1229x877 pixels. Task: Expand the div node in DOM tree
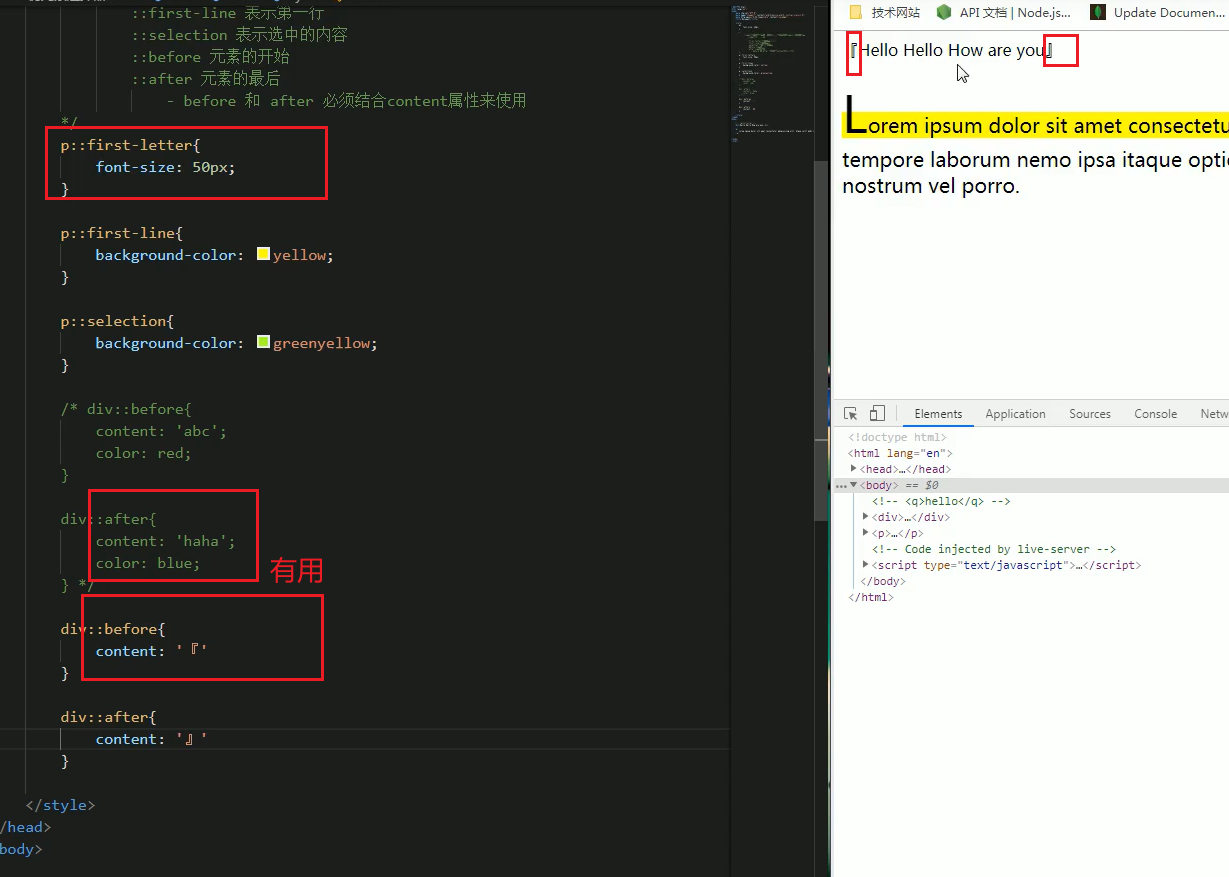pos(865,517)
